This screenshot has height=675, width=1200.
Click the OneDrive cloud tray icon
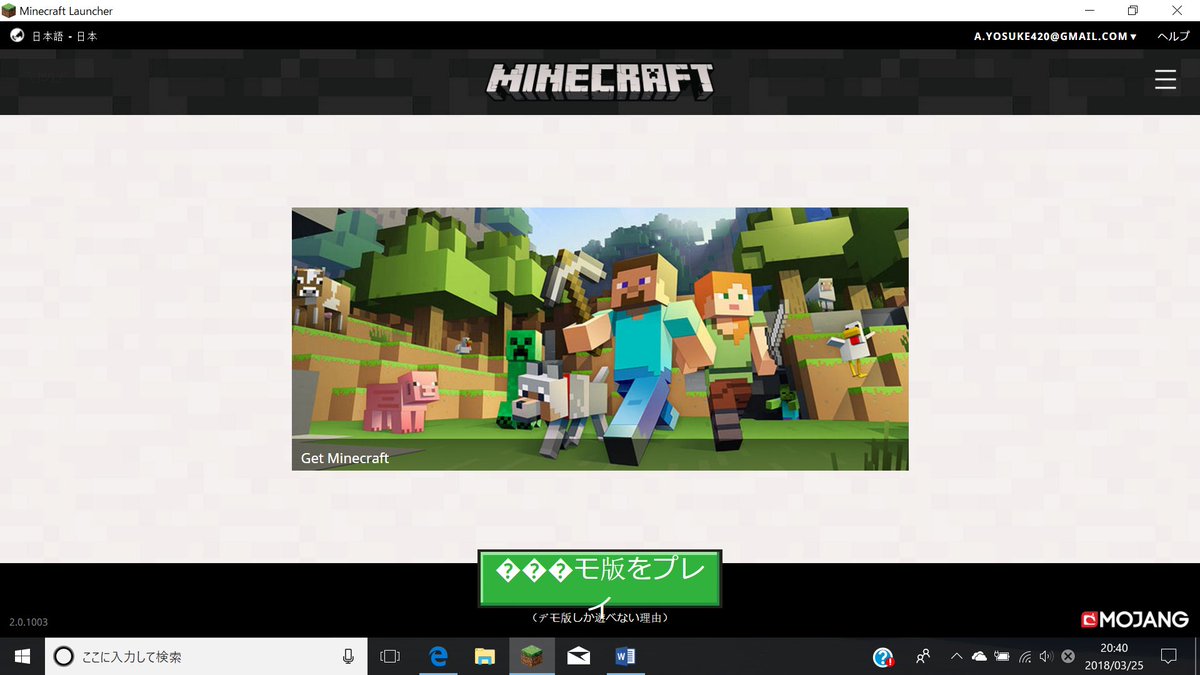coord(979,656)
